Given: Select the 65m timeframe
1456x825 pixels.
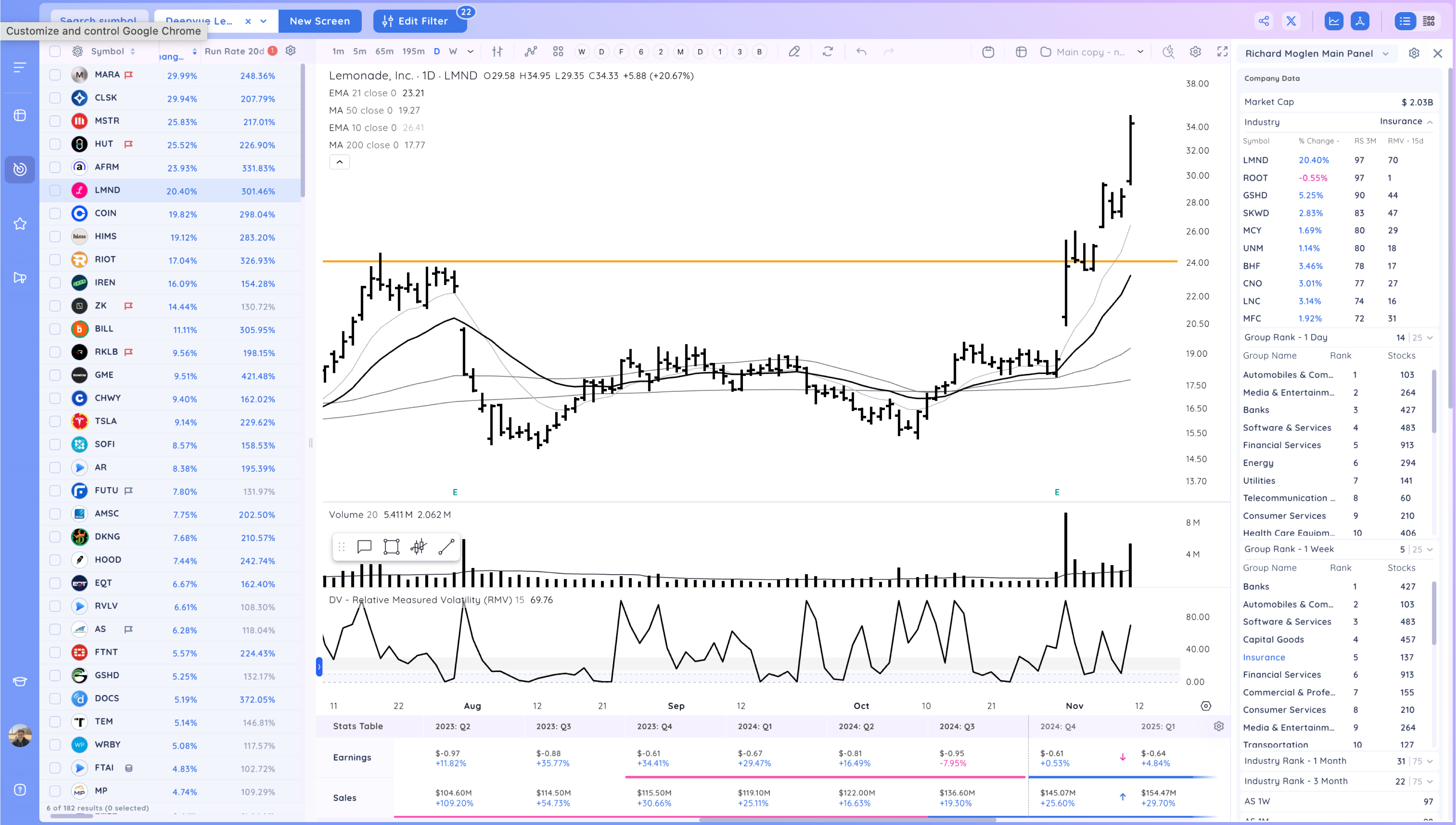Looking at the screenshot, I should (384, 51).
